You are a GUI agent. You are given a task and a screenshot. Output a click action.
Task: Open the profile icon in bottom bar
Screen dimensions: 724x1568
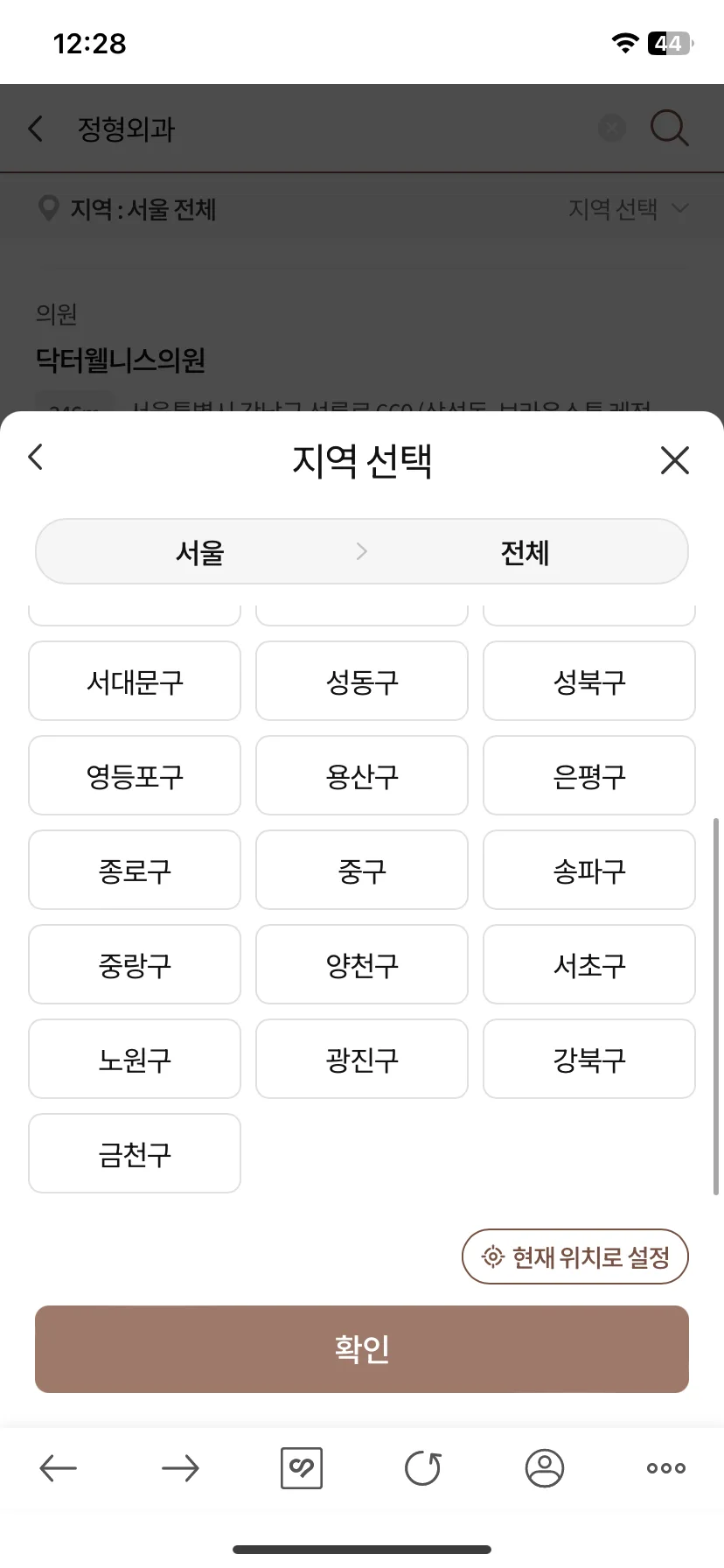pos(545,1468)
